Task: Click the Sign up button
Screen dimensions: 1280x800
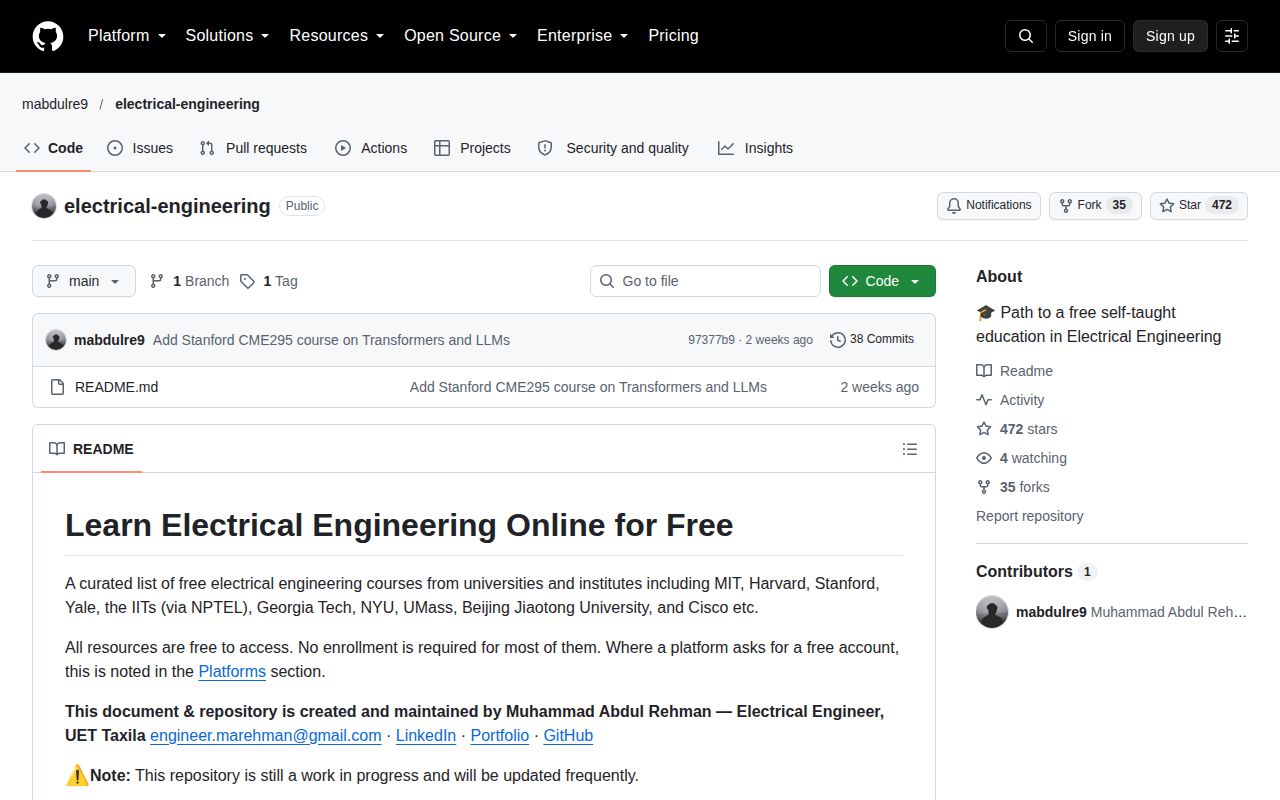Action: click(1170, 36)
